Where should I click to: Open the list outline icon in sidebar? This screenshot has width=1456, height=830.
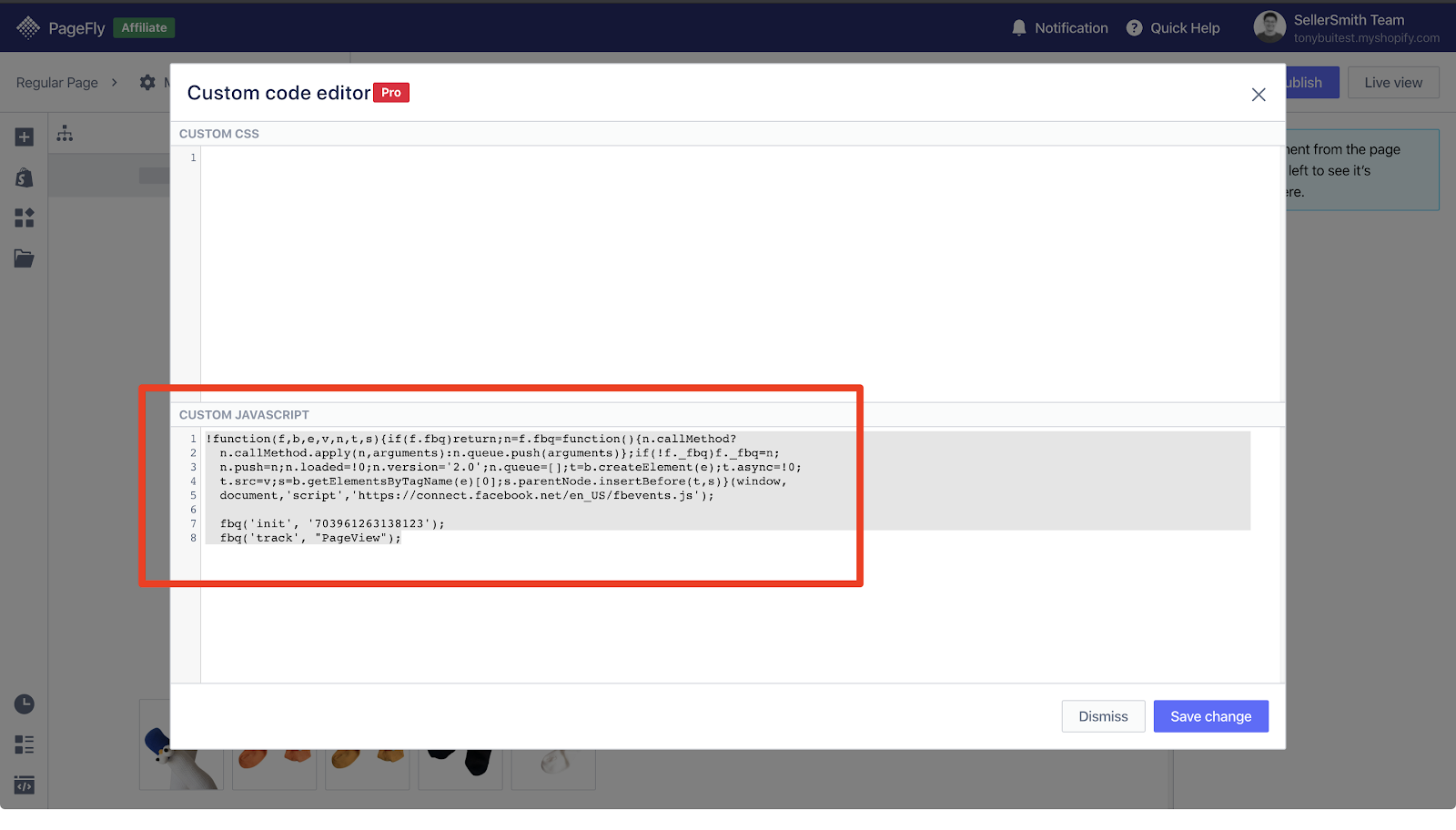[x=25, y=744]
